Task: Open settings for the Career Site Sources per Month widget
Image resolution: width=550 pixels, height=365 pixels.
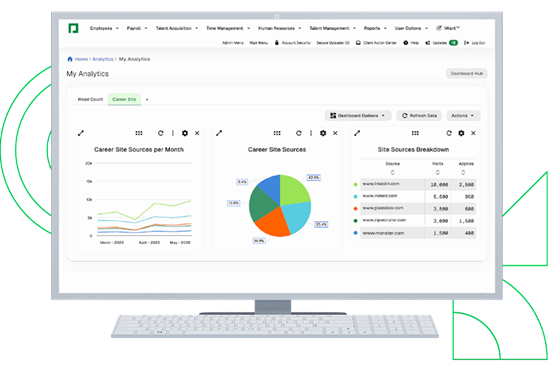Action: coord(185,133)
